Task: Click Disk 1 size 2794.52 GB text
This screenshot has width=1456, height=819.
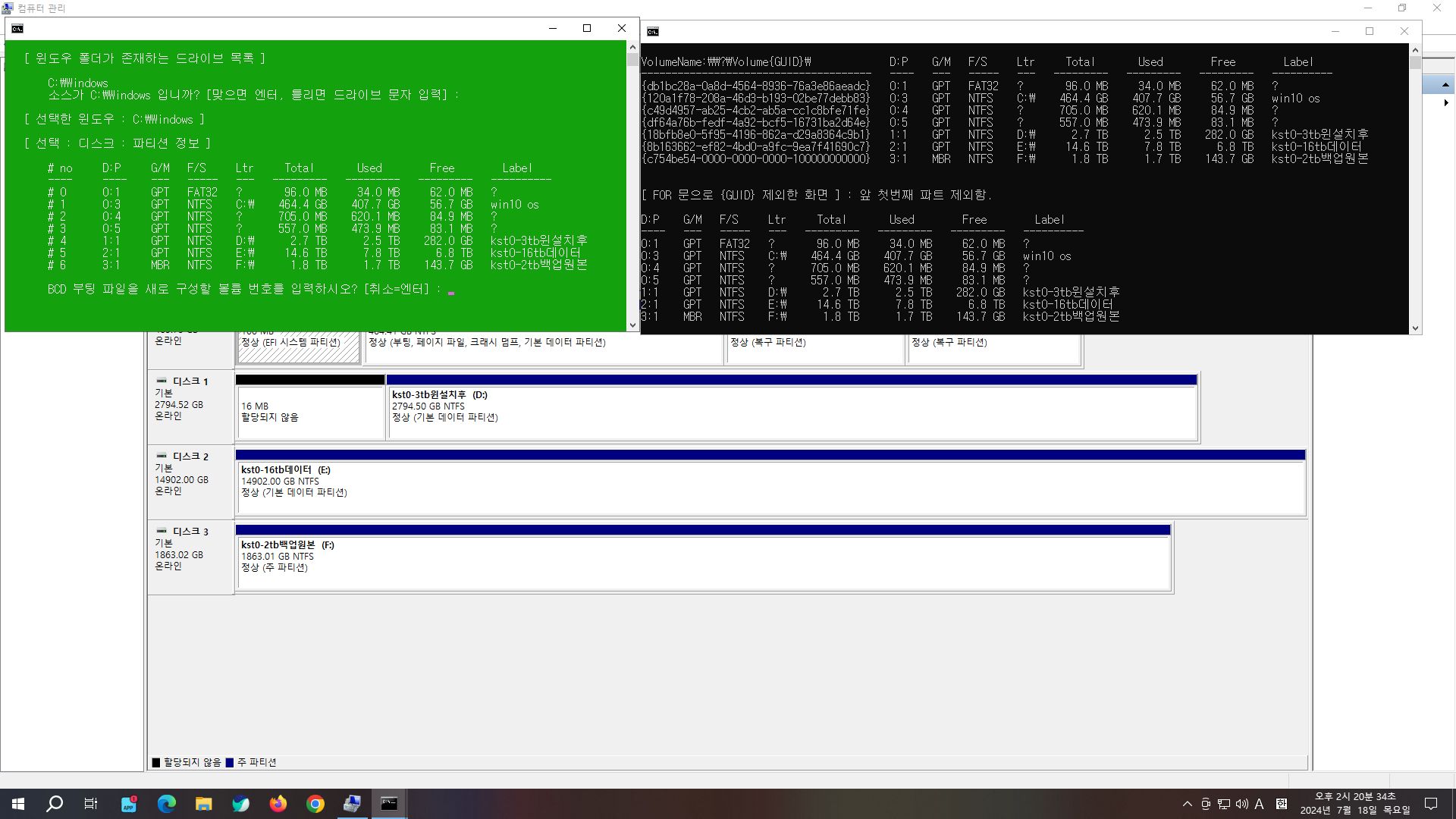Action: pyautogui.click(x=179, y=405)
